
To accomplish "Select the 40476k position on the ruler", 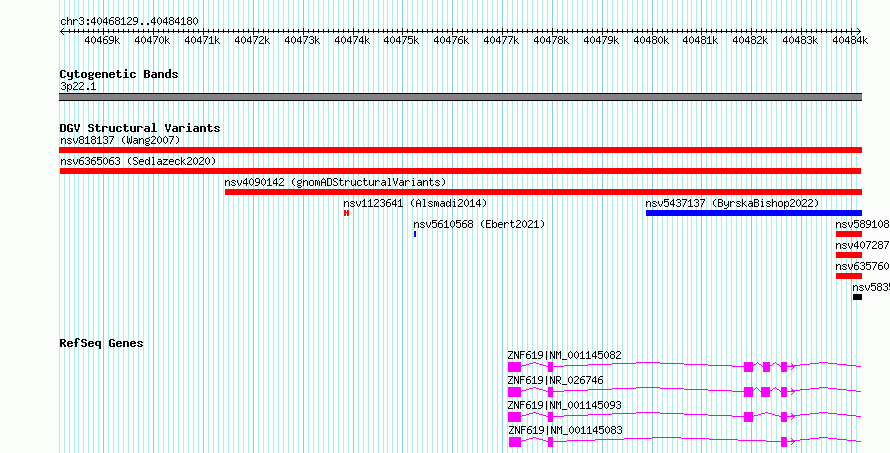I will [x=451, y=40].
